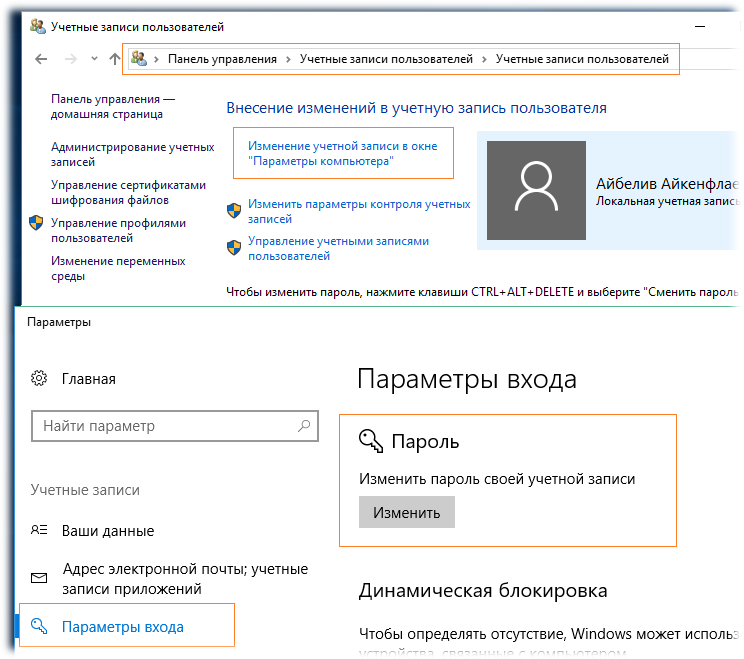Click the forward navigation arrow
The width and height of the screenshot is (744, 659).
click(x=71, y=59)
